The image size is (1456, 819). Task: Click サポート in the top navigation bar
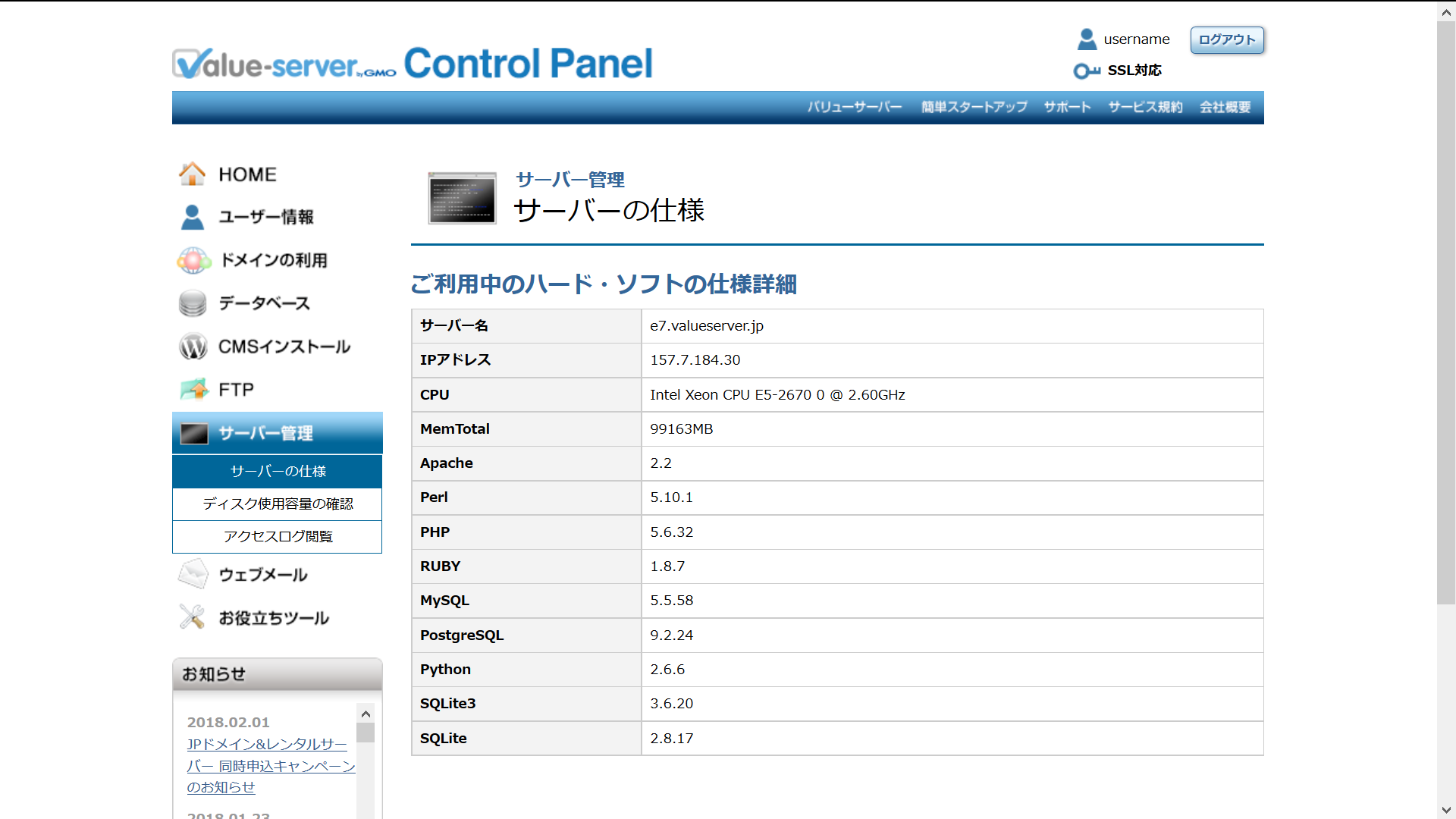click(x=1067, y=107)
